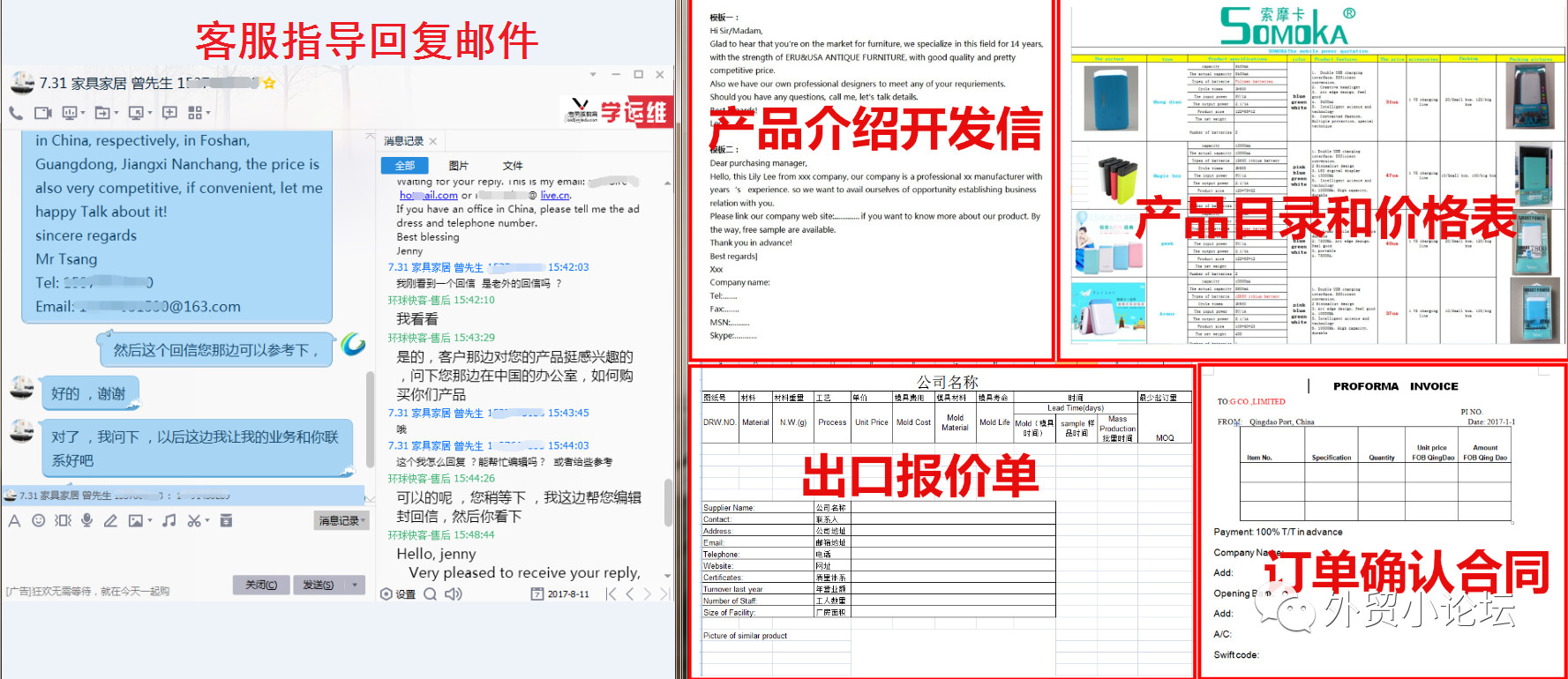Jump to first page of message history
Screen dimensions: 1568x679
coord(611,594)
